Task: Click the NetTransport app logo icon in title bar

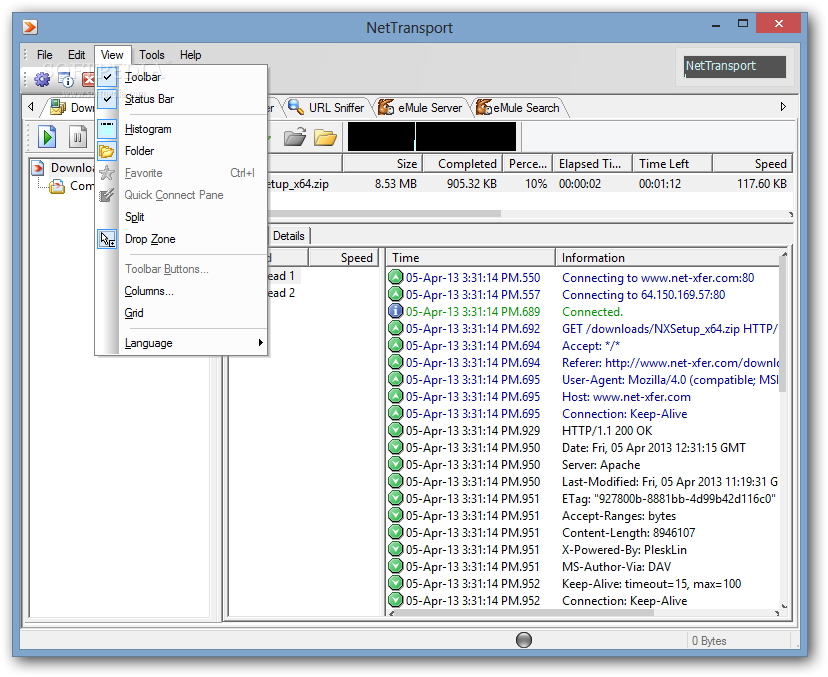Action: click(30, 26)
